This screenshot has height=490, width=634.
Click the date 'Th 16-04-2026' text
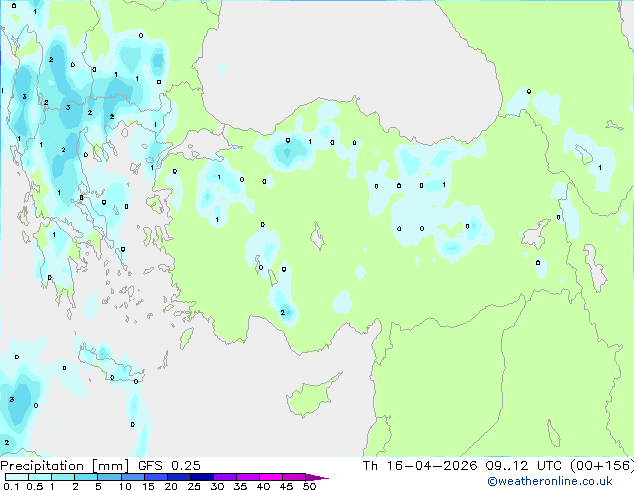coord(420,466)
